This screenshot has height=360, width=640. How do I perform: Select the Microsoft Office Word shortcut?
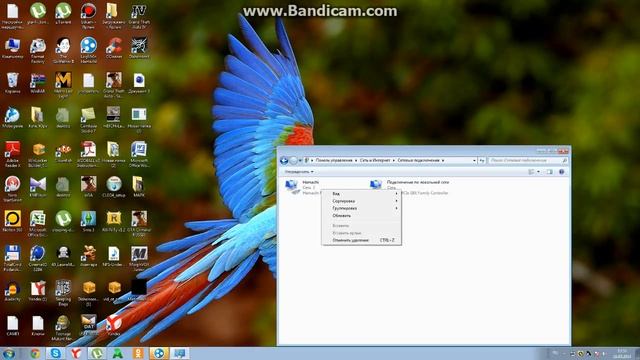coord(139,154)
